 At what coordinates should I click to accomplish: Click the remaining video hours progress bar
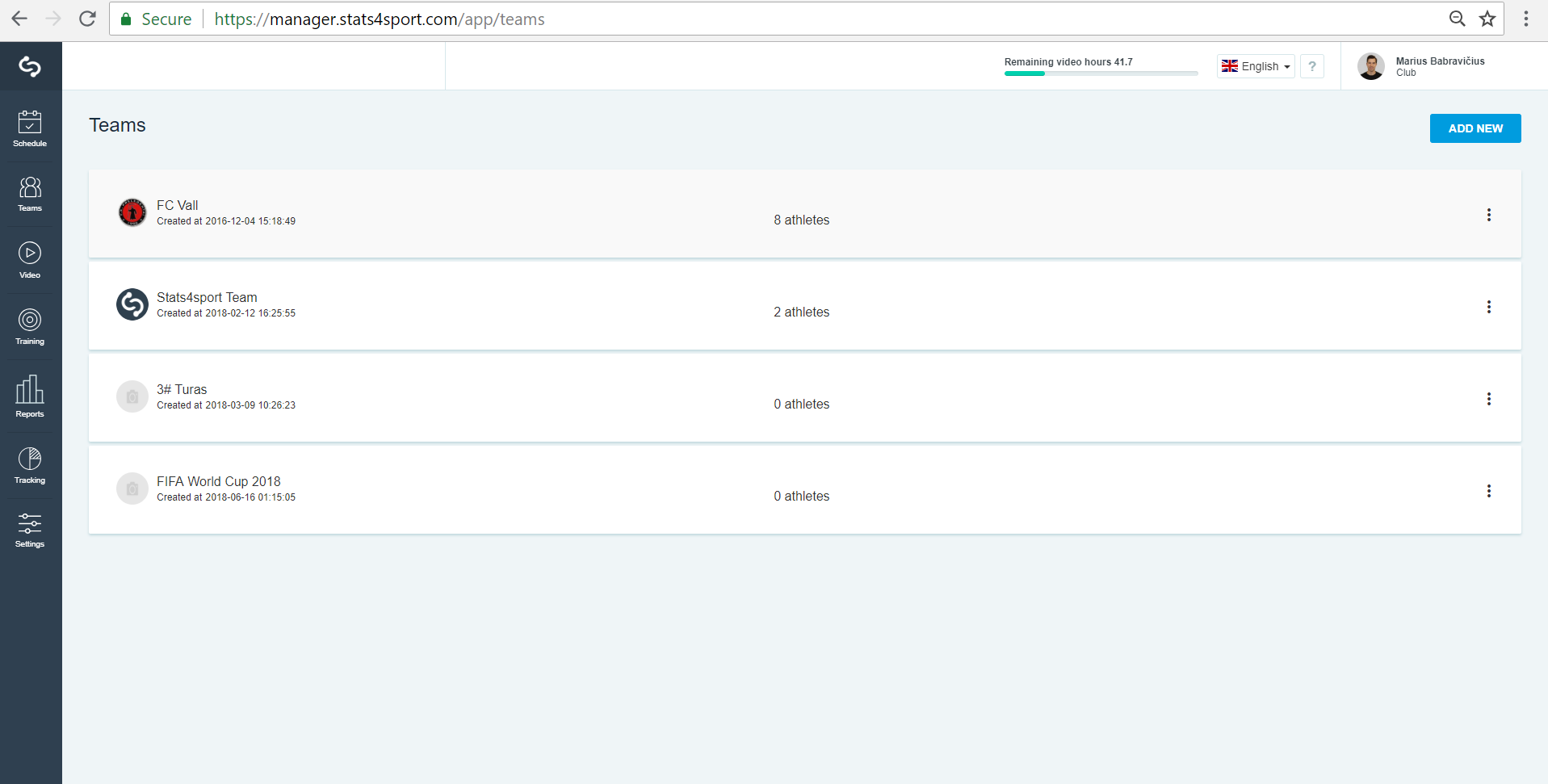pyautogui.click(x=1101, y=73)
